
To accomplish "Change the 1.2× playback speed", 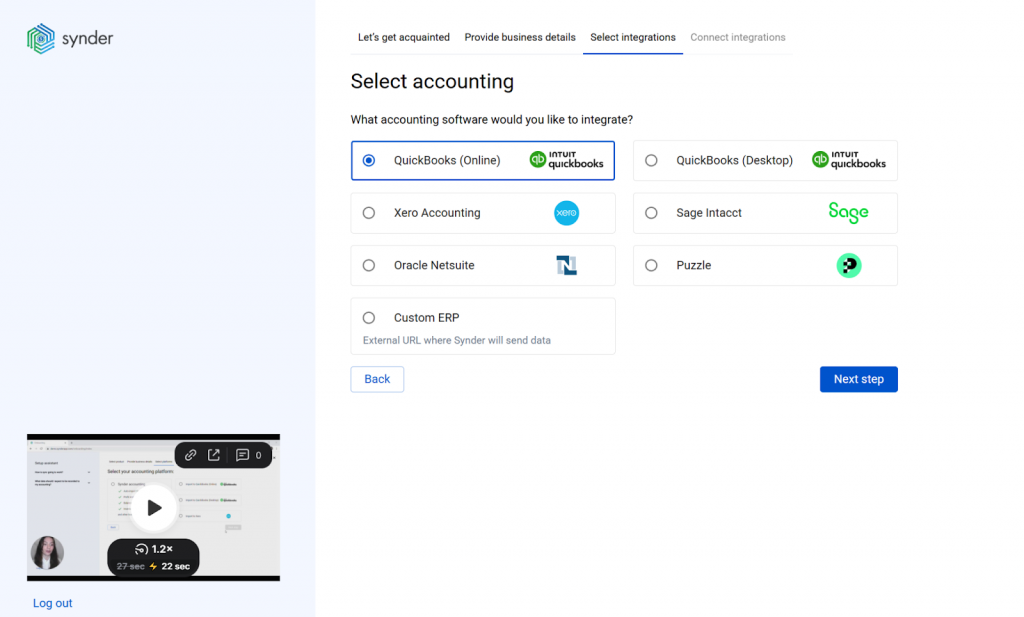I will [x=153, y=549].
